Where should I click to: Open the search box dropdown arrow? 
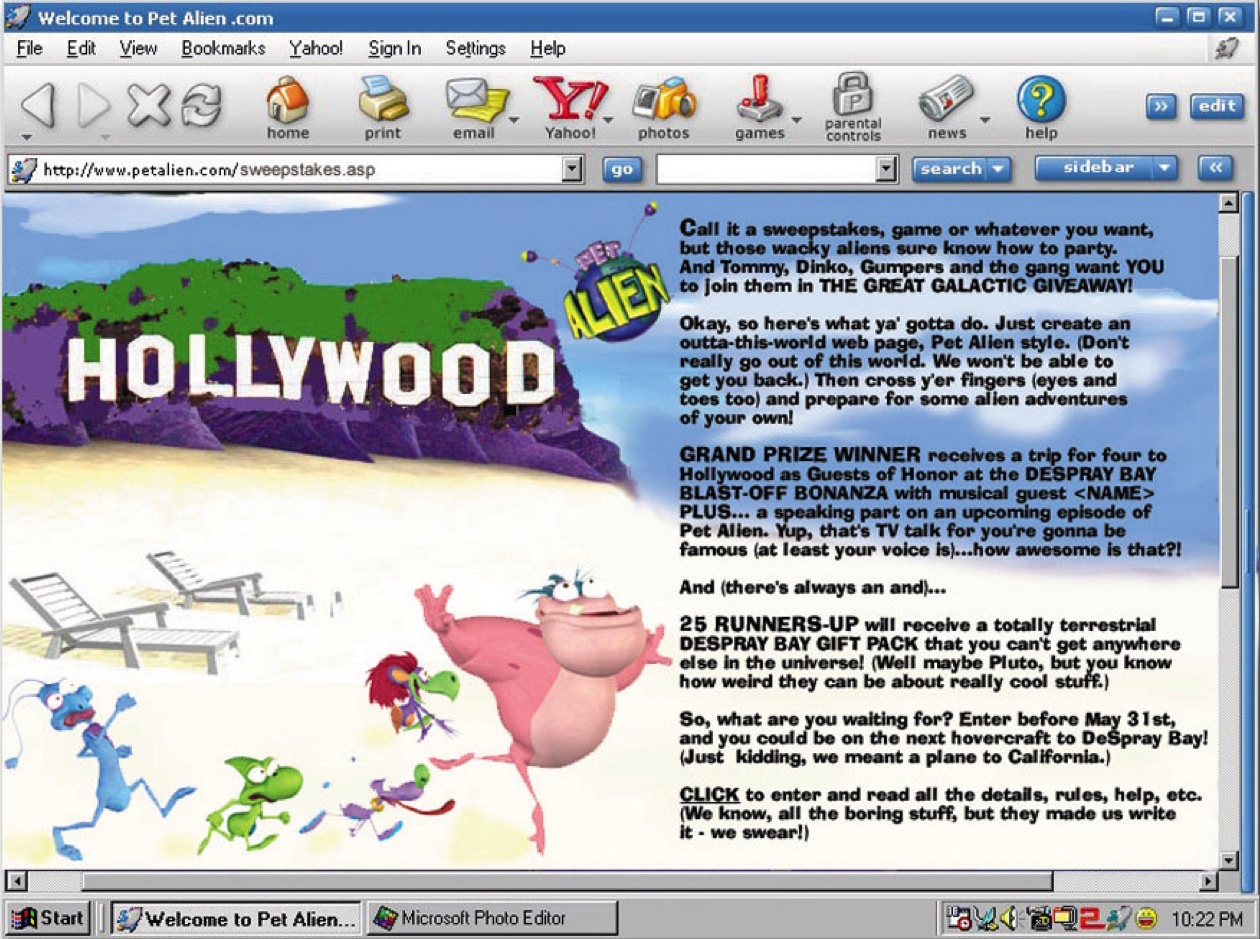886,170
